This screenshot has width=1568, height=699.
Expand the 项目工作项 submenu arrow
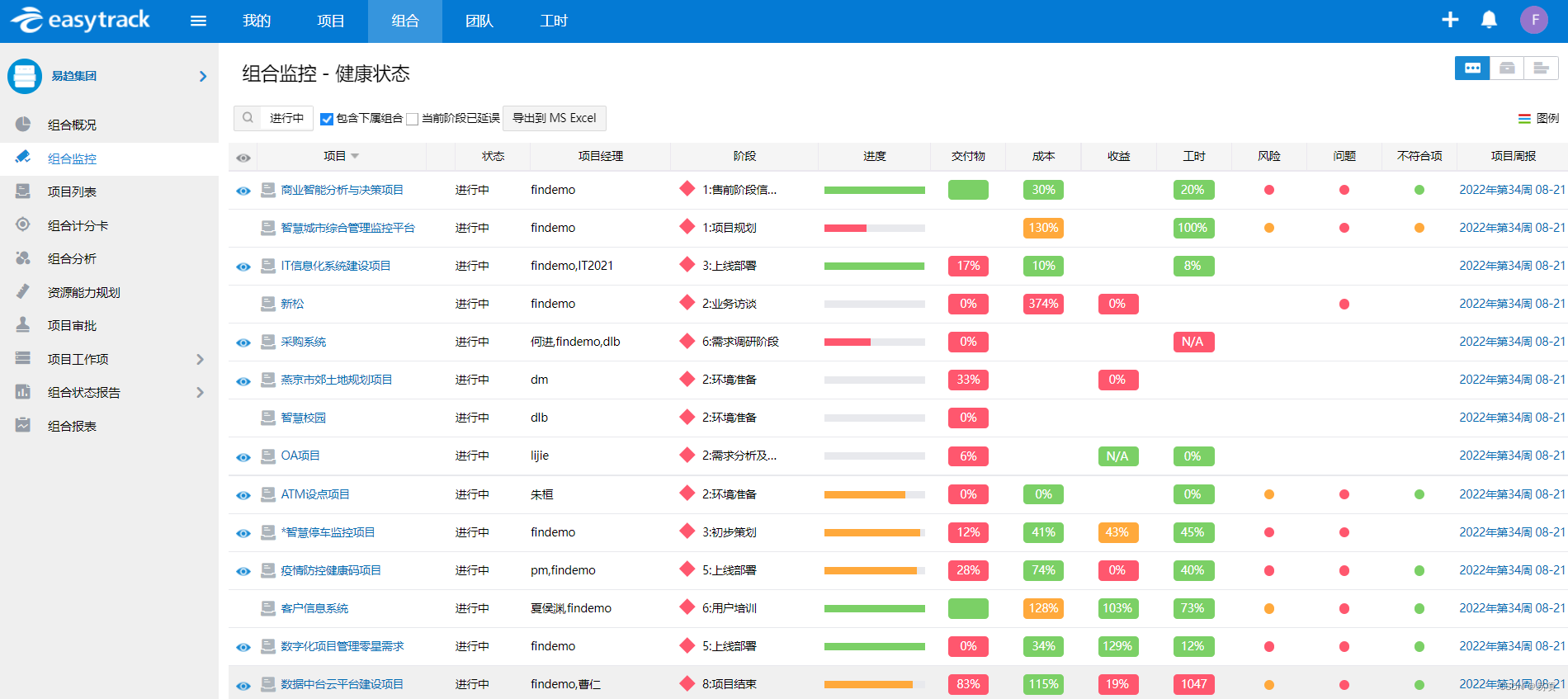200,359
